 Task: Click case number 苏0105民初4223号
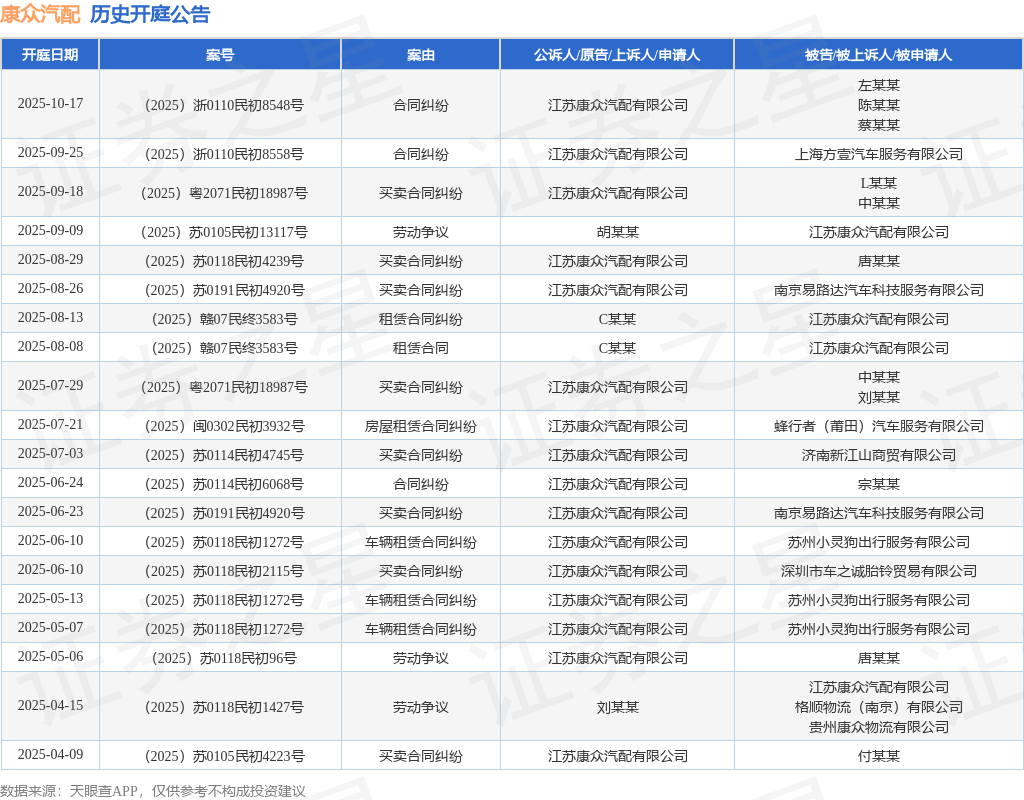point(224,756)
